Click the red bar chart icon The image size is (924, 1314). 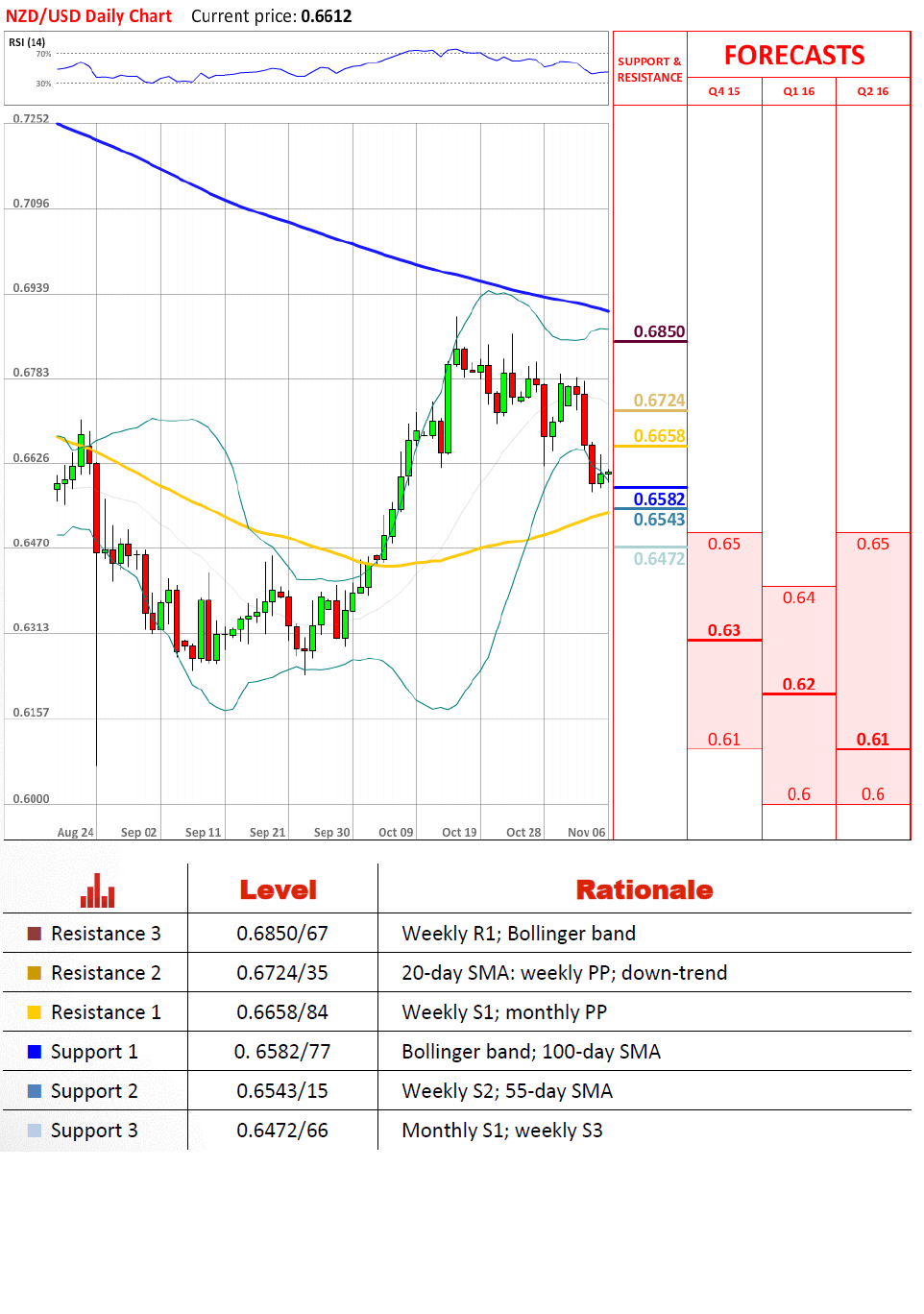[97, 890]
